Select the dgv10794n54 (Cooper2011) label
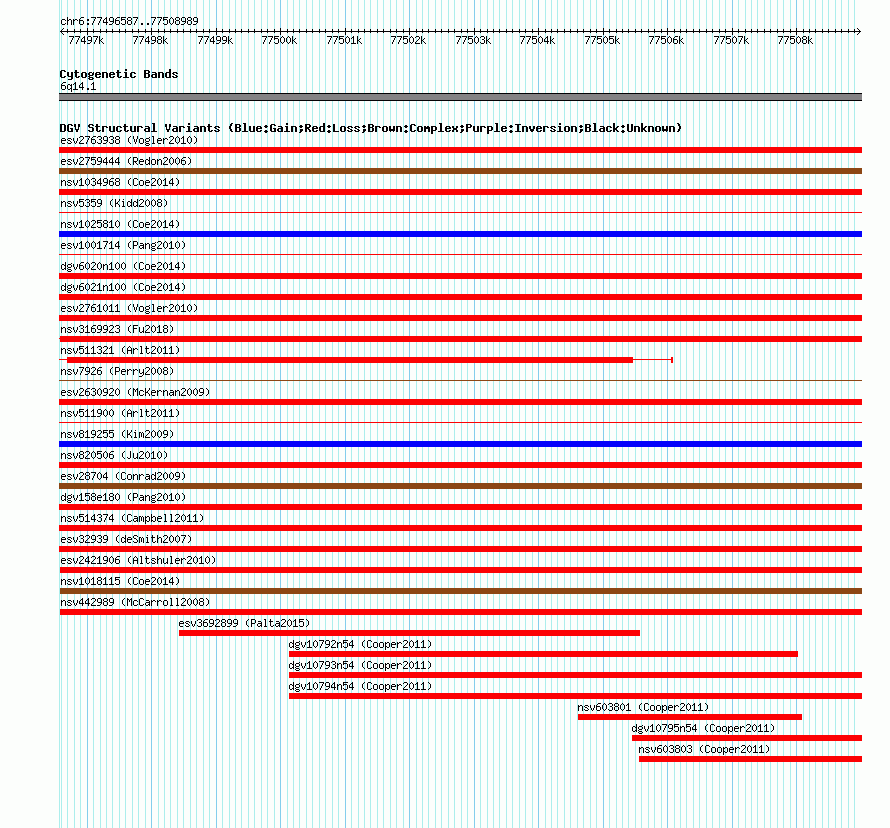The width and height of the screenshot is (890, 828). click(x=360, y=686)
